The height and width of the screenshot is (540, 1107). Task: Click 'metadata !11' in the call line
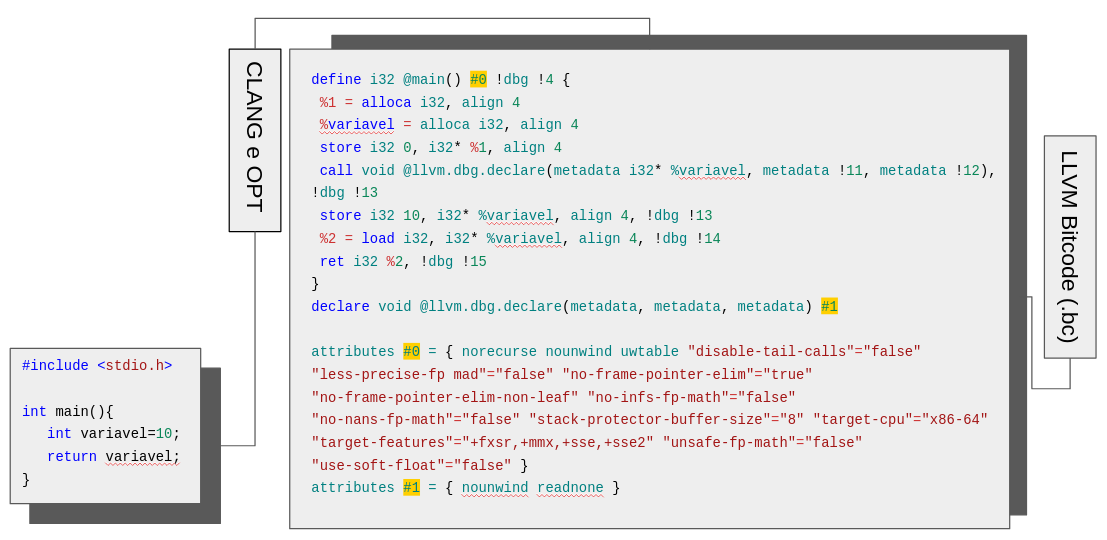[x=815, y=171]
